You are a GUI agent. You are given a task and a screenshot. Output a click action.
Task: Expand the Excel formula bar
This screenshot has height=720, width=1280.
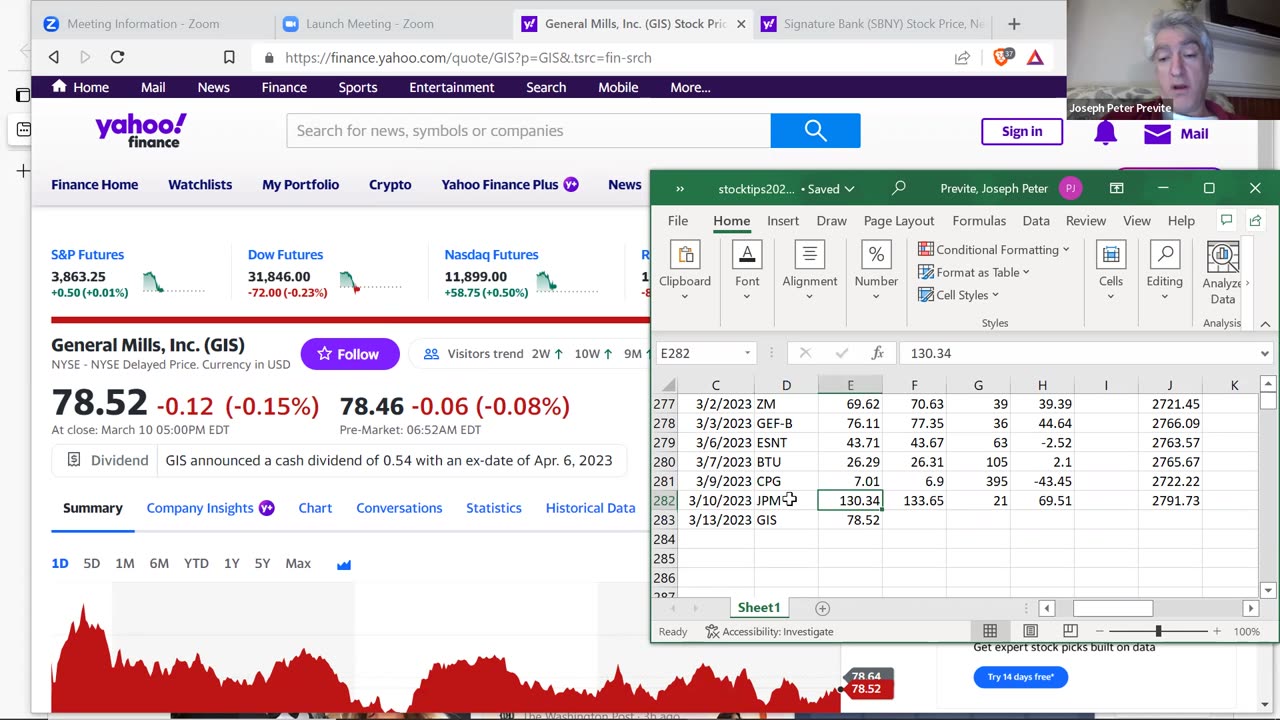[1264, 353]
